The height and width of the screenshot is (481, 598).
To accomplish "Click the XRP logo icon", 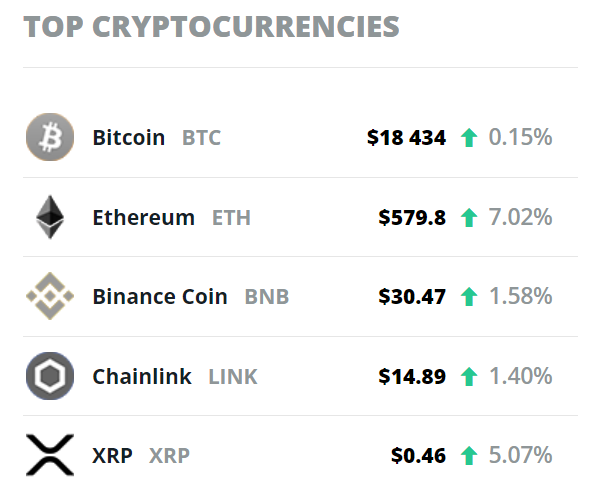I will (x=50, y=455).
